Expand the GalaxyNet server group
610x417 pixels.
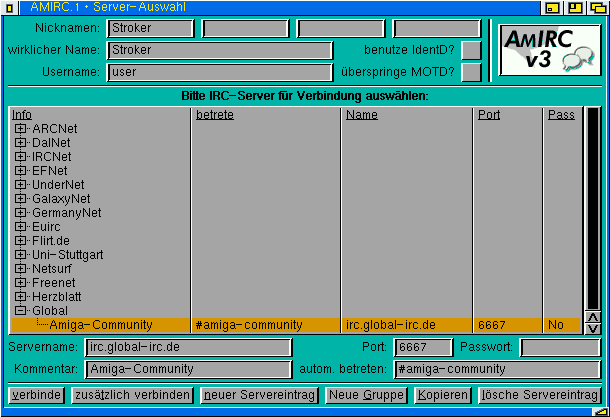click(x=20, y=199)
